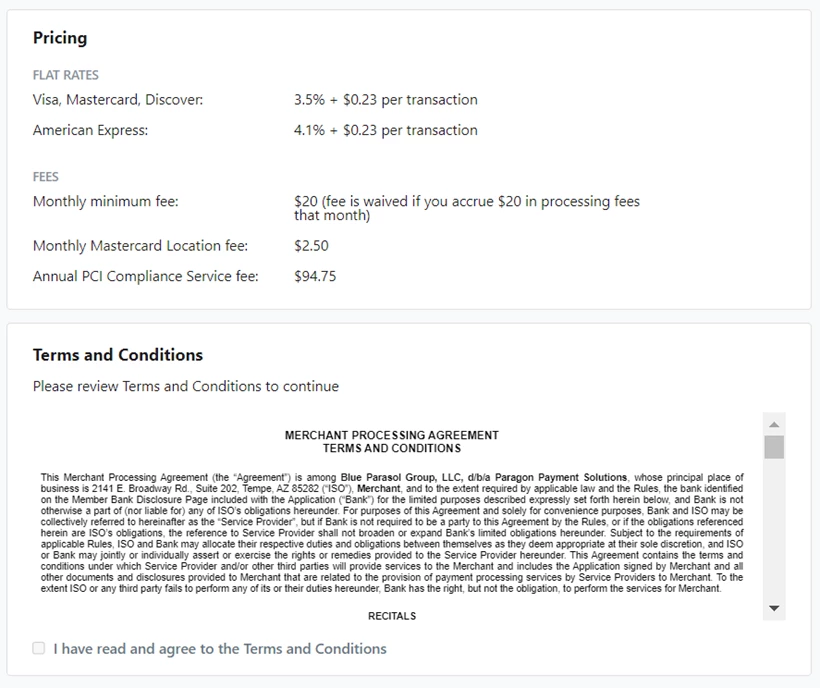Click the Terms and Conditions heading
The image size is (820, 688).
[115, 355]
